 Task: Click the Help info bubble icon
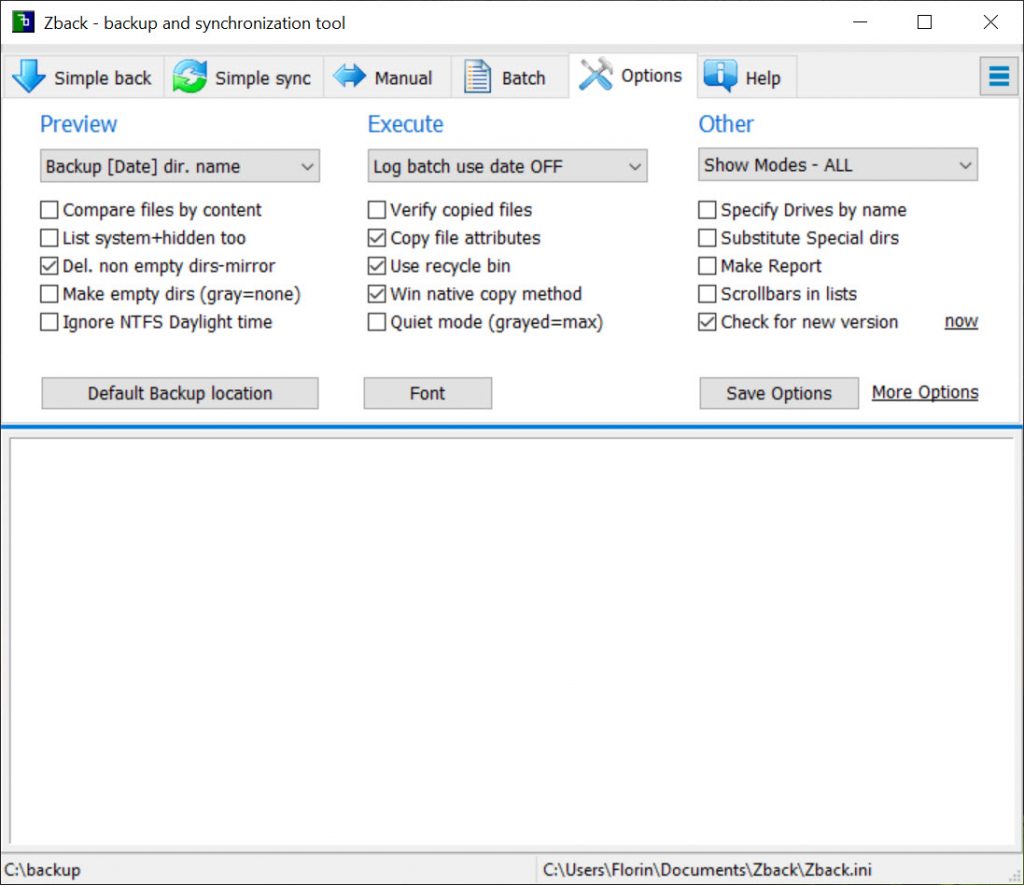[x=720, y=76]
